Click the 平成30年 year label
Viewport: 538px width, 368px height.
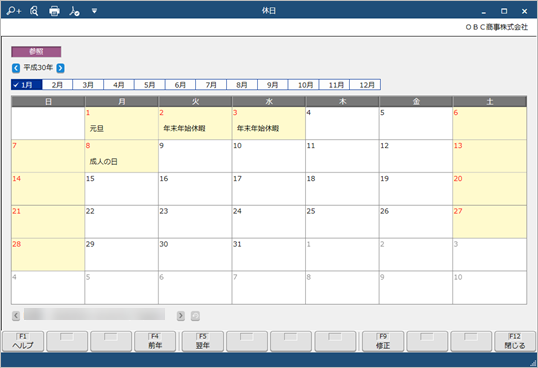pyautogui.click(x=38, y=68)
